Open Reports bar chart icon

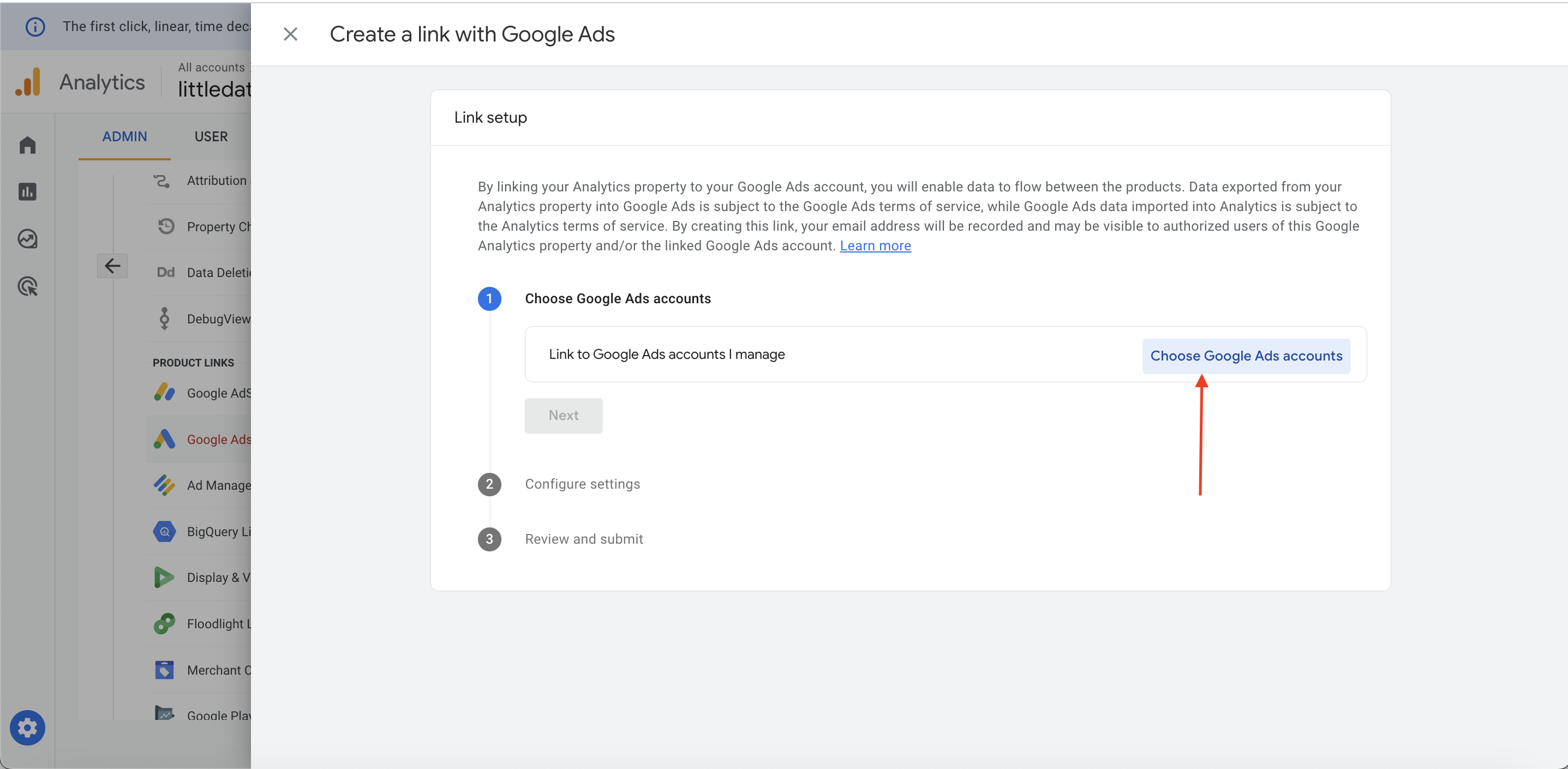[x=27, y=191]
